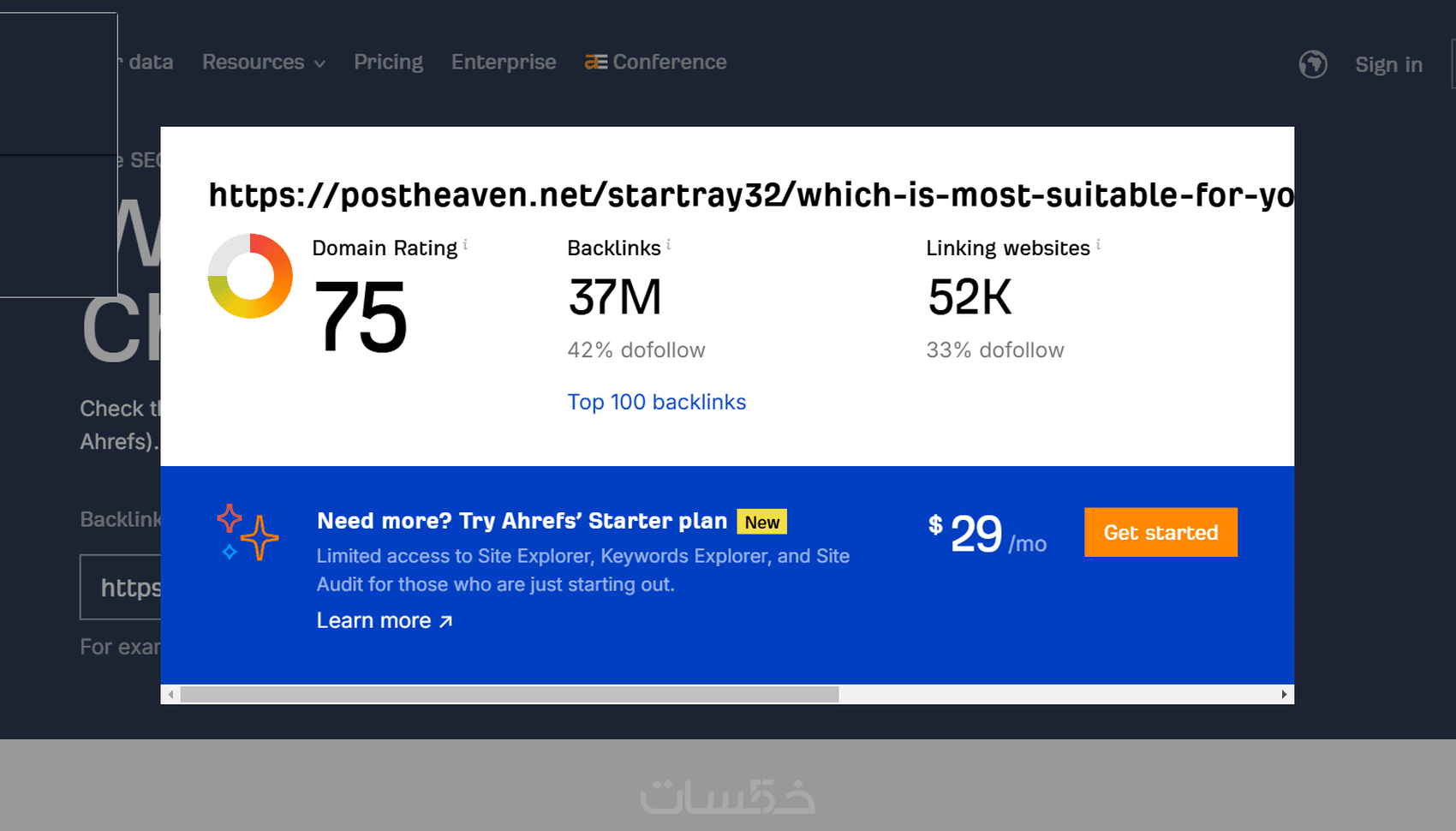Open the Resources dropdown menu
Screen dimensions: 1456x831
click(263, 63)
